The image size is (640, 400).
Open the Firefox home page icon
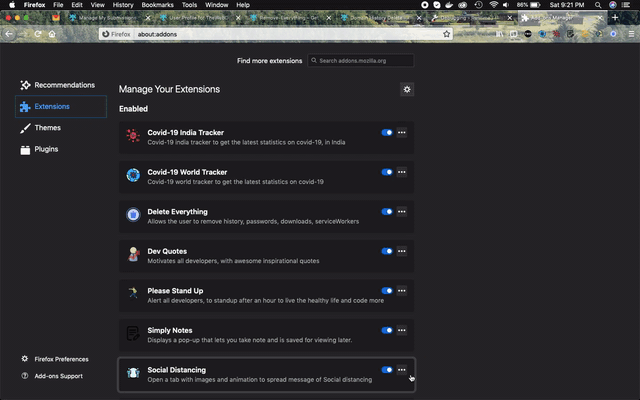pos(52,34)
